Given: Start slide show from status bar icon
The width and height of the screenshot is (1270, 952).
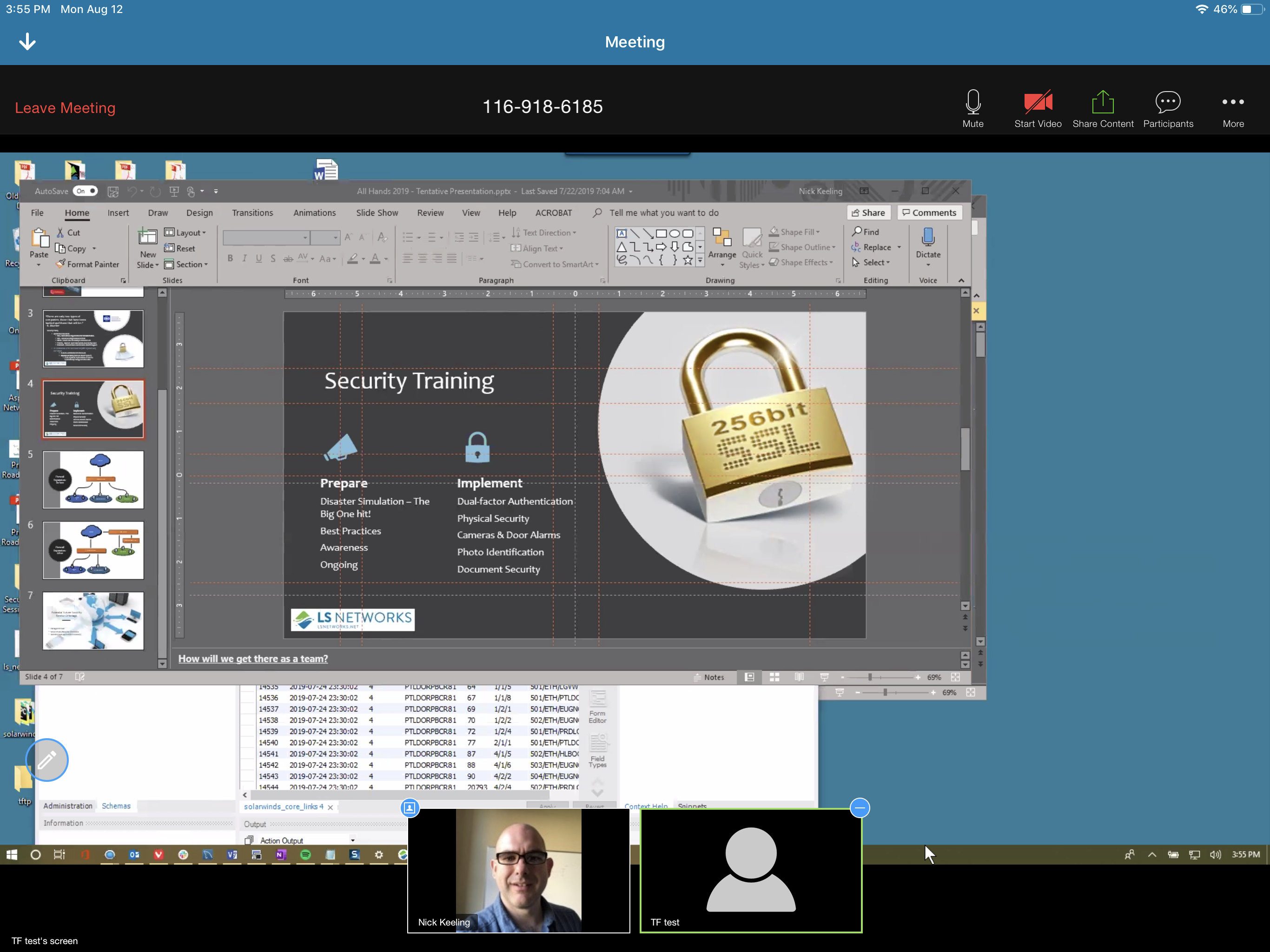Looking at the screenshot, I should click(x=825, y=677).
